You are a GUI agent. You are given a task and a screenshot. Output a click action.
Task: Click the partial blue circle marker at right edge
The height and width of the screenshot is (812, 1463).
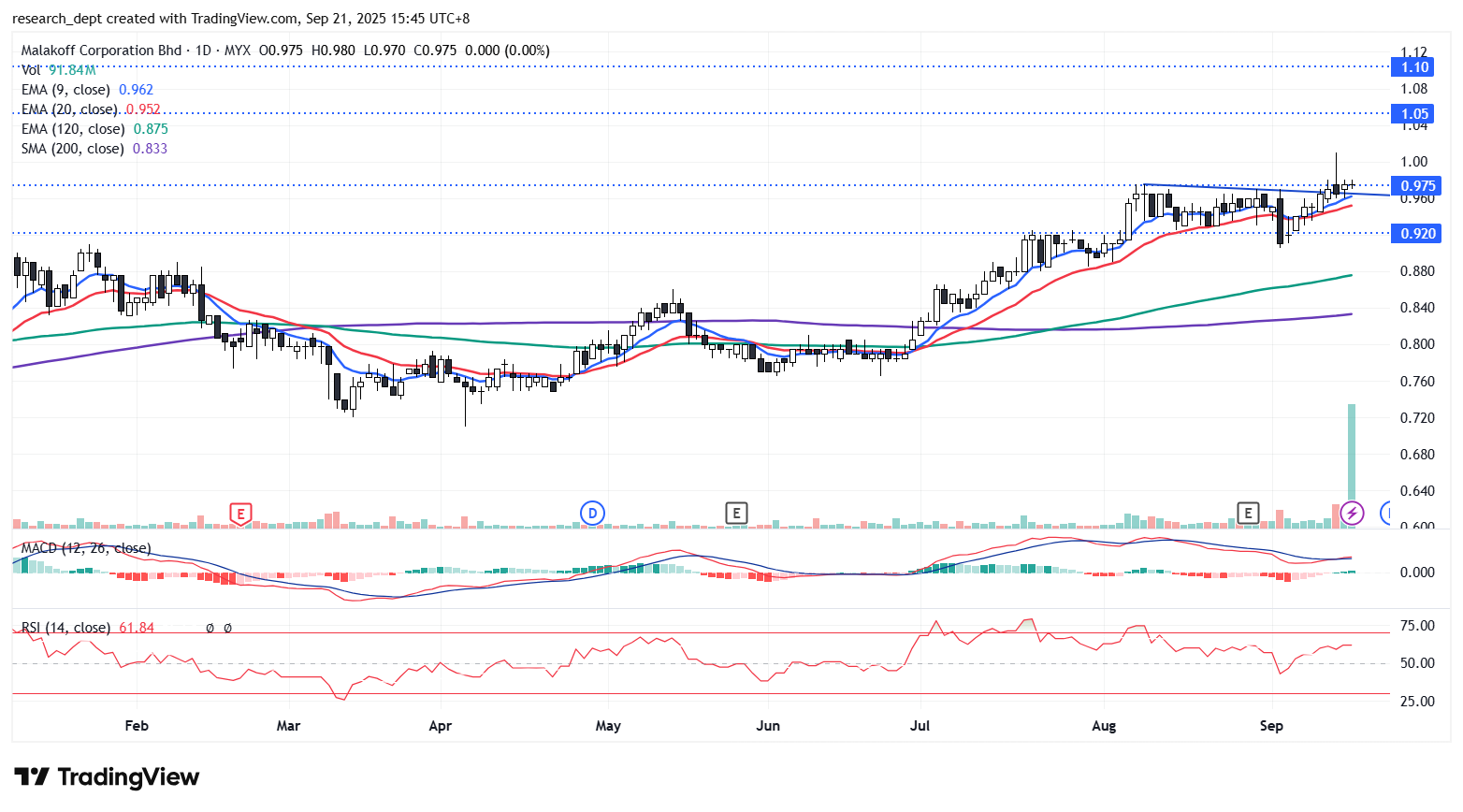point(1386,513)
